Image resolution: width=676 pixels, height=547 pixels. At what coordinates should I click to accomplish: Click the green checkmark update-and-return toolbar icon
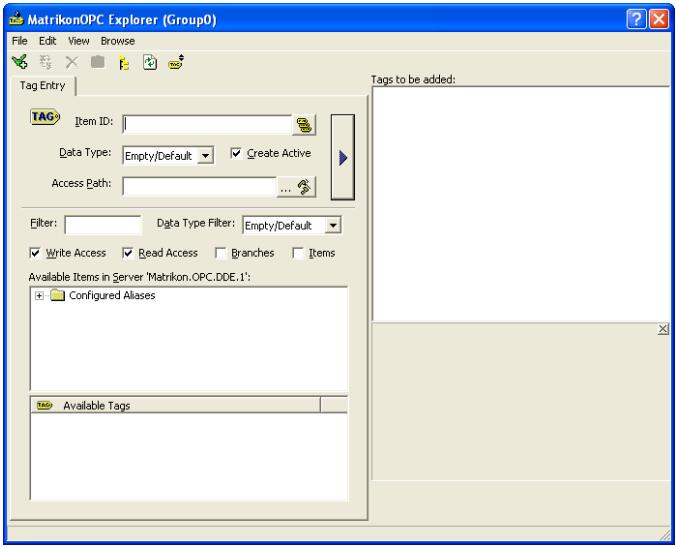pyautogui.click(x=19, y=63)
